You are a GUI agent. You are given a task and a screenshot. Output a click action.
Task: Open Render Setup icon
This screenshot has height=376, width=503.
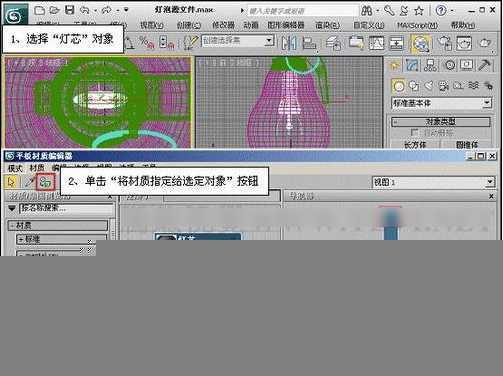[444, 43]
